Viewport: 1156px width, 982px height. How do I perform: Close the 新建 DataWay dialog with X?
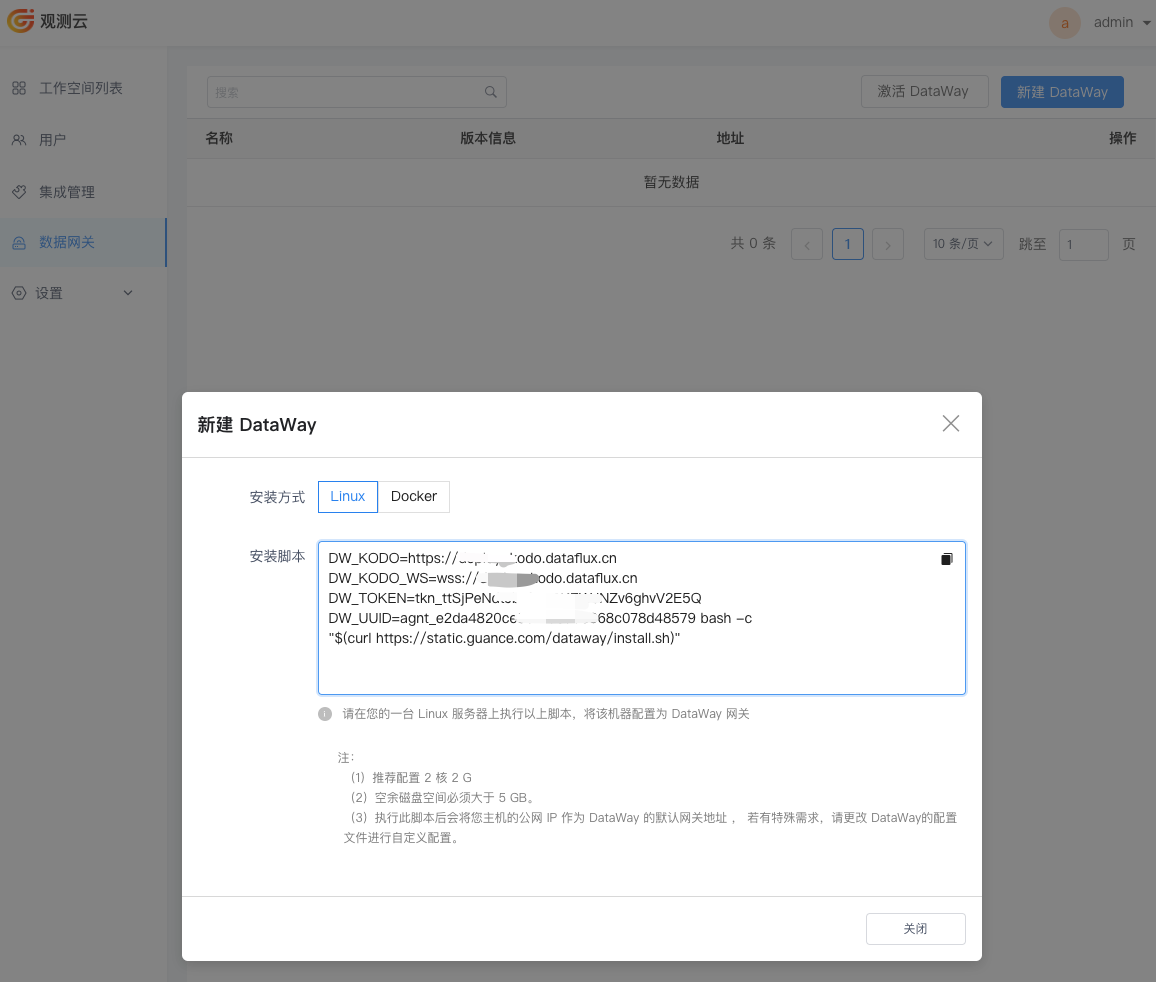950,423
